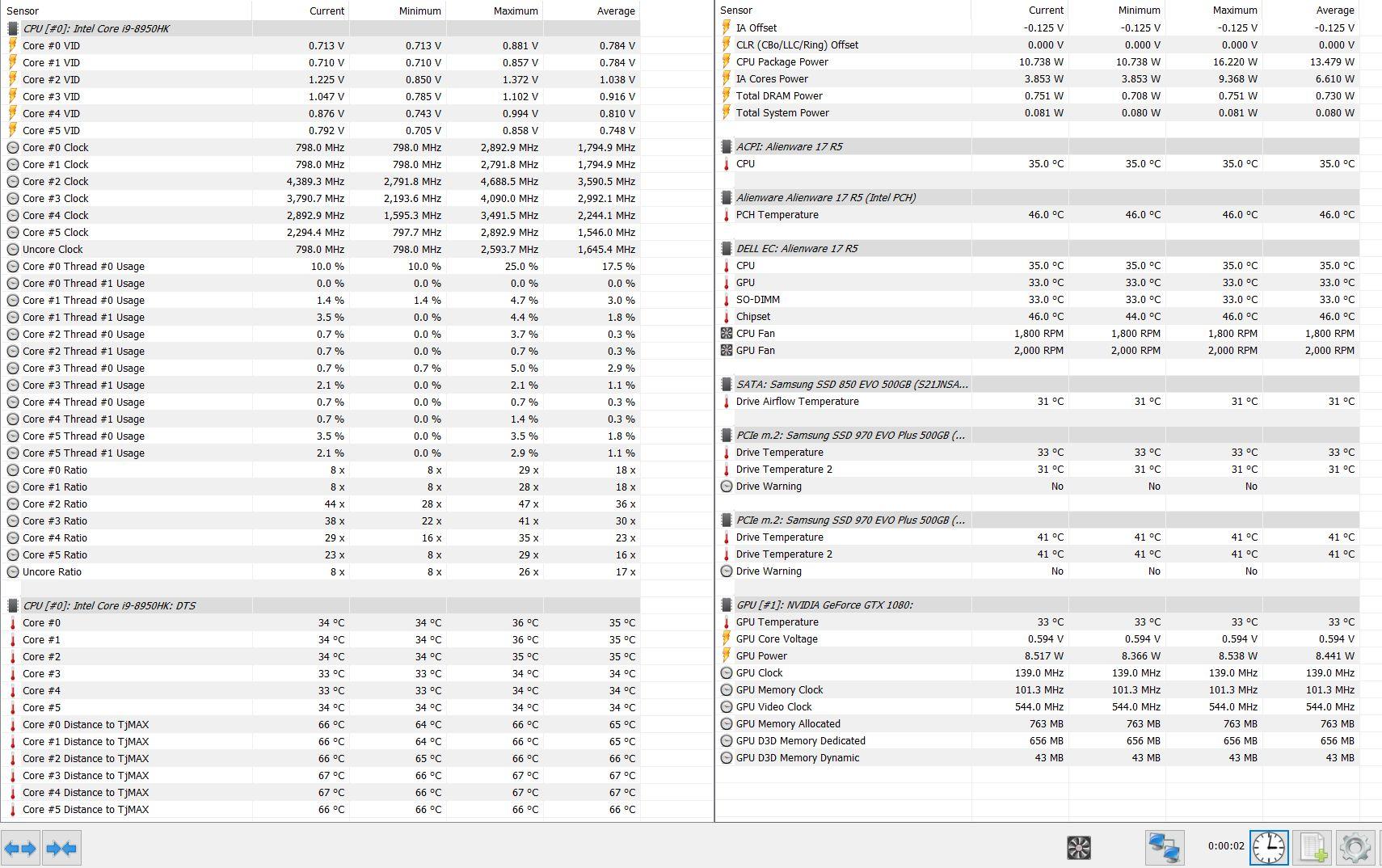Open fan control via the fan icon

pos(1079,847)
